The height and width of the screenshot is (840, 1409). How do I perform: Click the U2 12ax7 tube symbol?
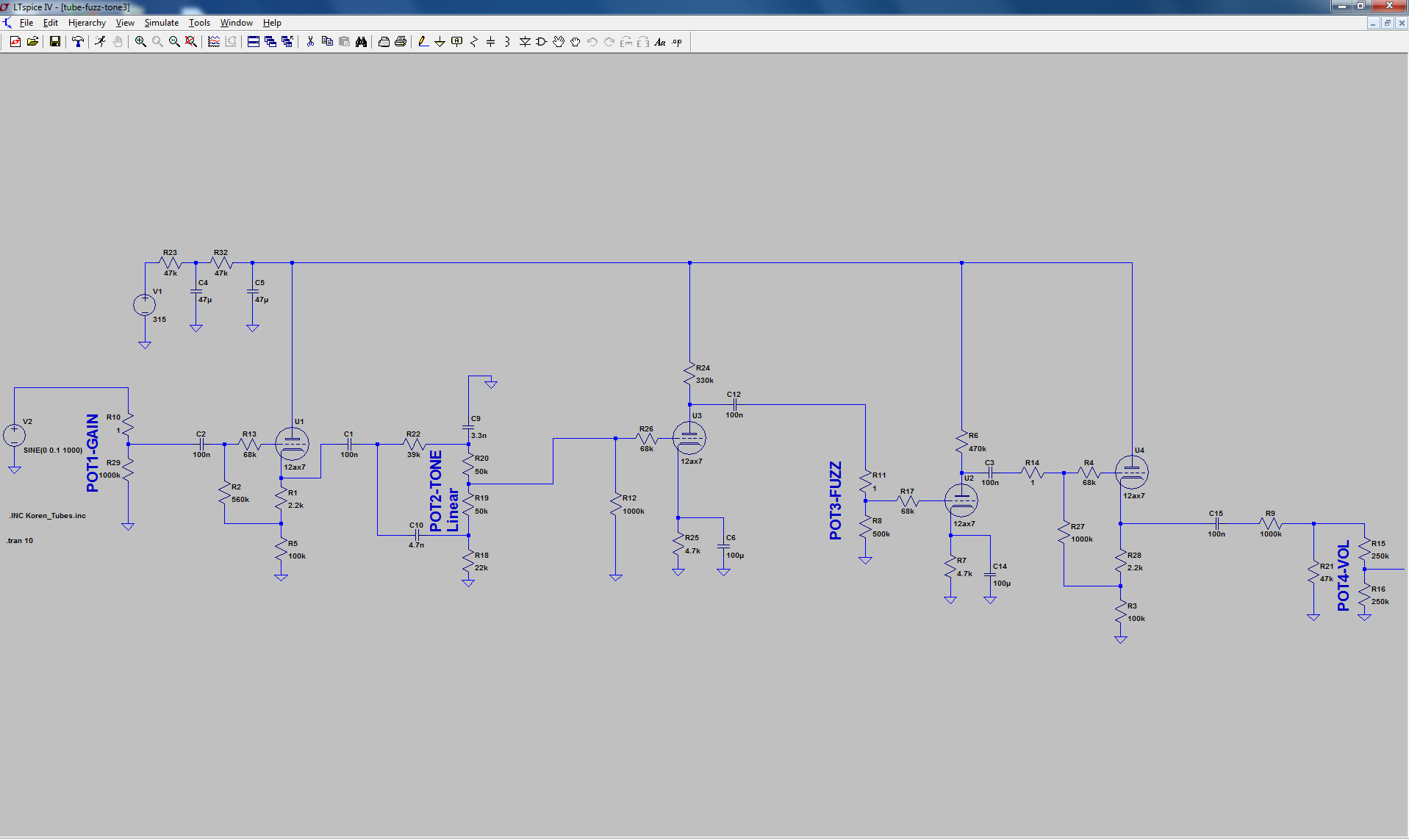pos(961,500)
